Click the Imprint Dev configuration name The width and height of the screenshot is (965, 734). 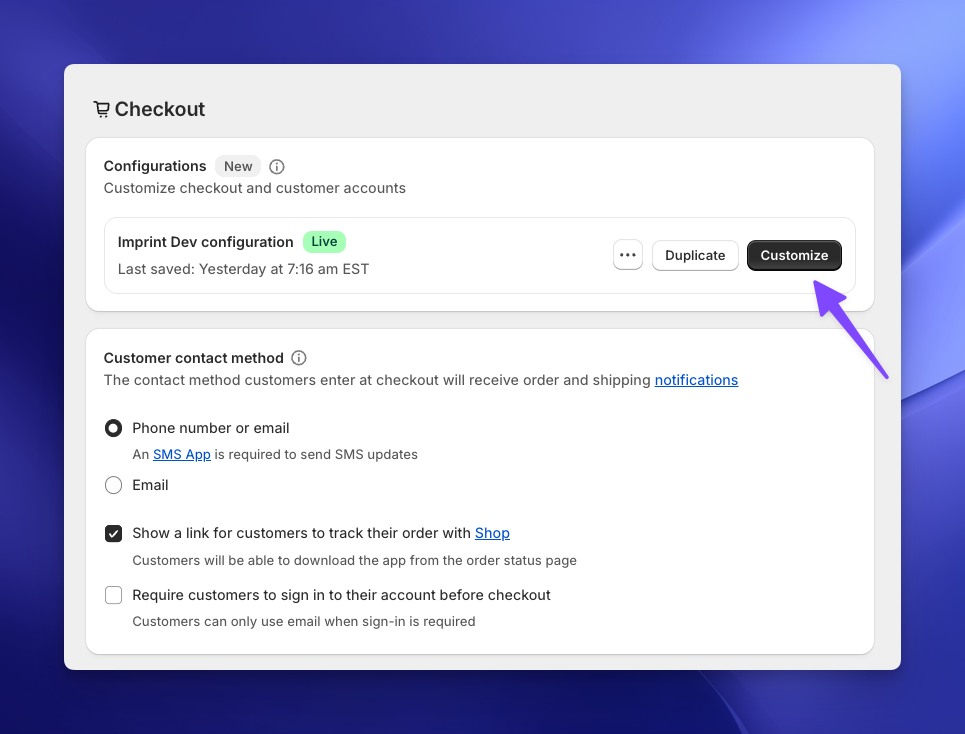point(205,241)
